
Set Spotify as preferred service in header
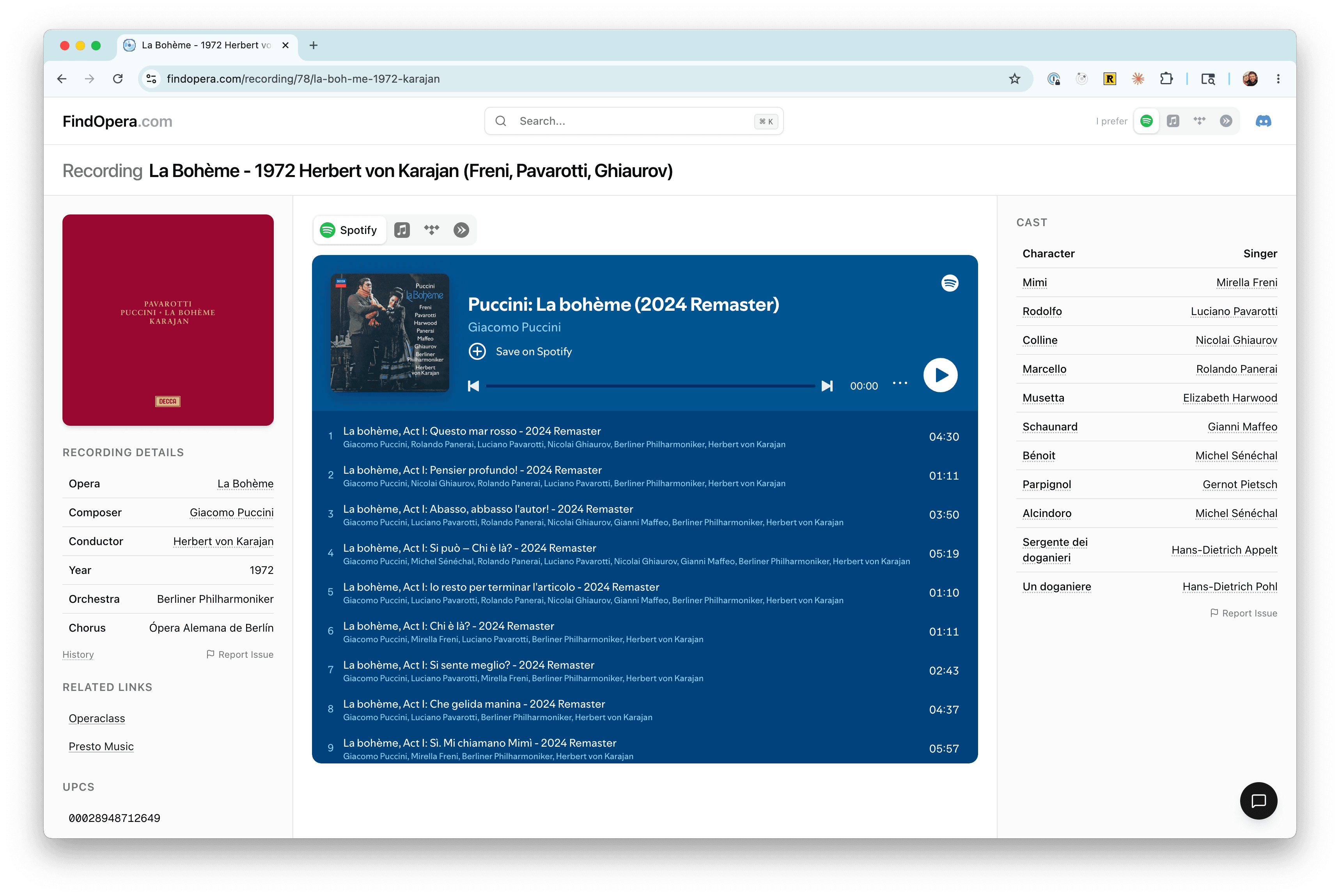(x=1146, y=121)
